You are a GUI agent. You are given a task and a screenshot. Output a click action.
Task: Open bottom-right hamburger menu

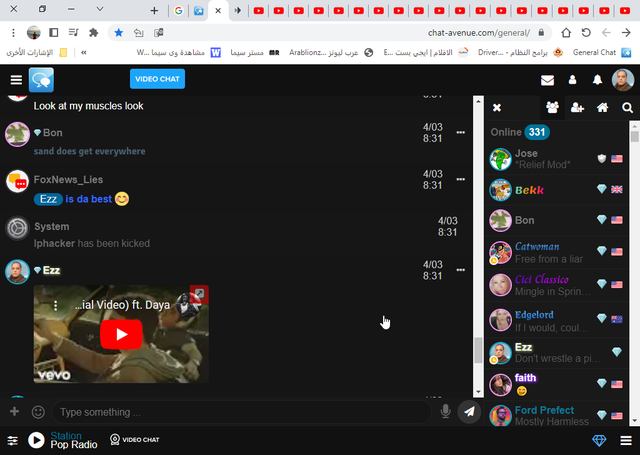coord(626,440)
